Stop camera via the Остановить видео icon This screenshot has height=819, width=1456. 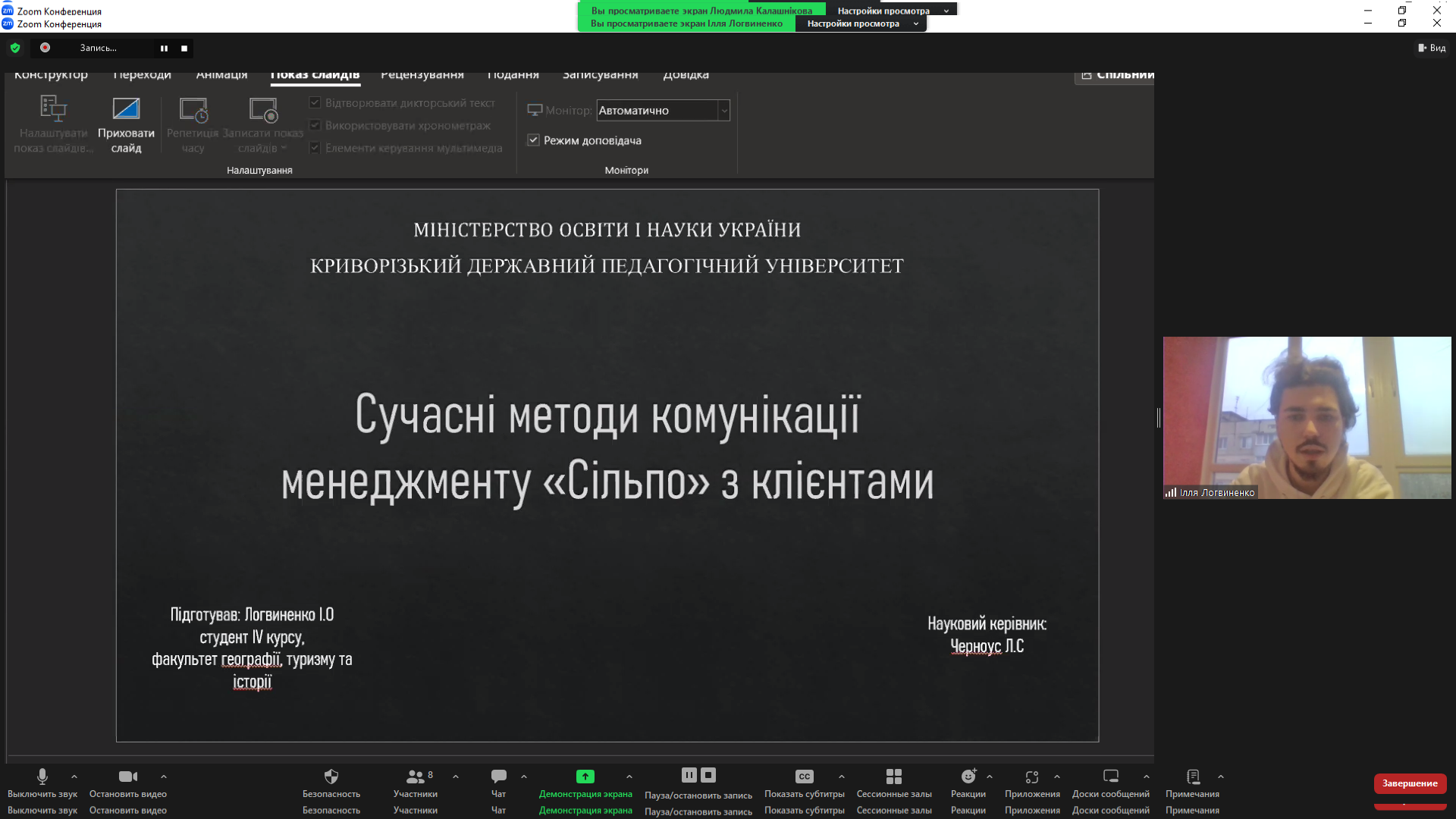(127, 777)
